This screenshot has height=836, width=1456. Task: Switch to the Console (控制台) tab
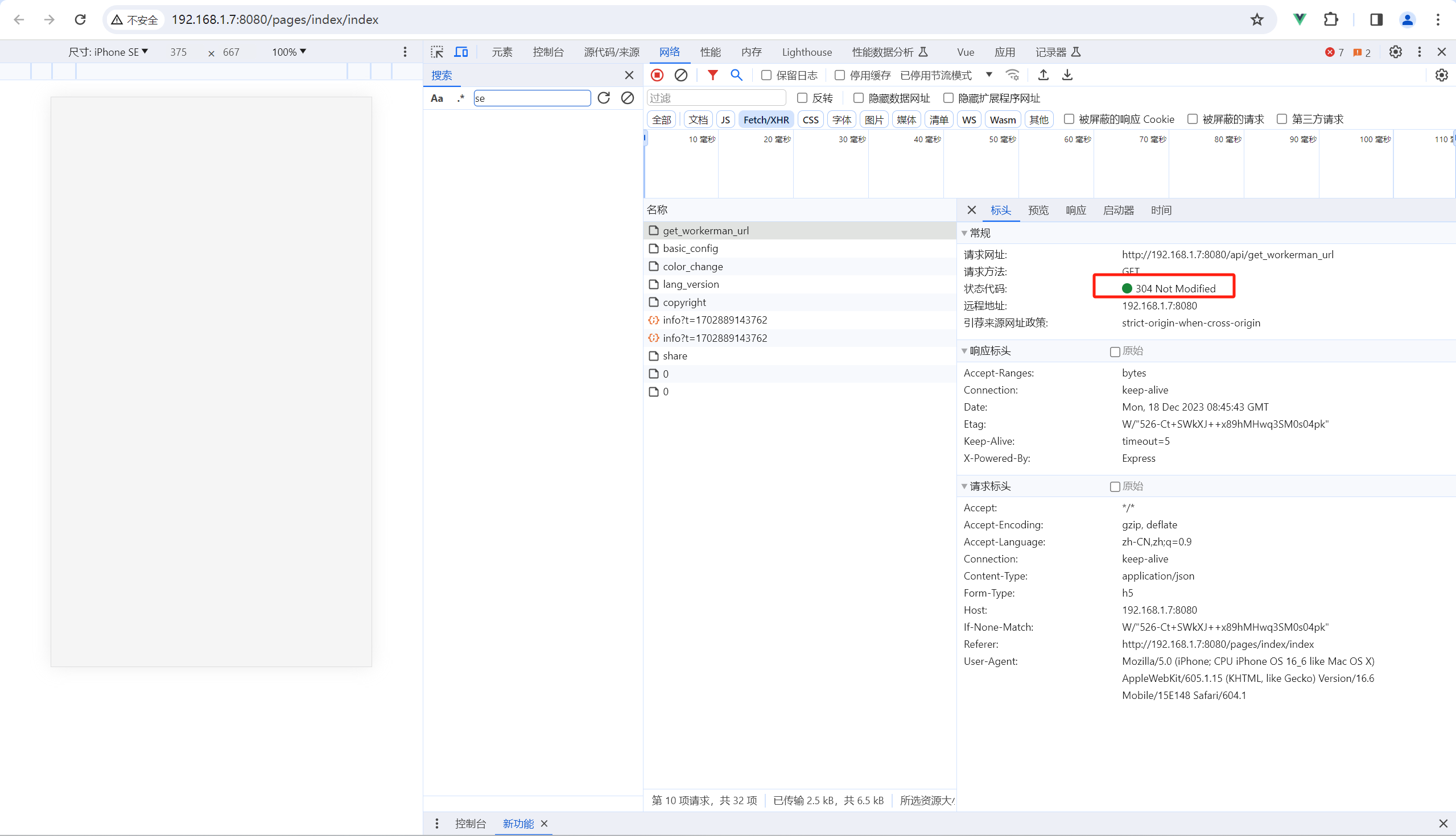[548, 52]
